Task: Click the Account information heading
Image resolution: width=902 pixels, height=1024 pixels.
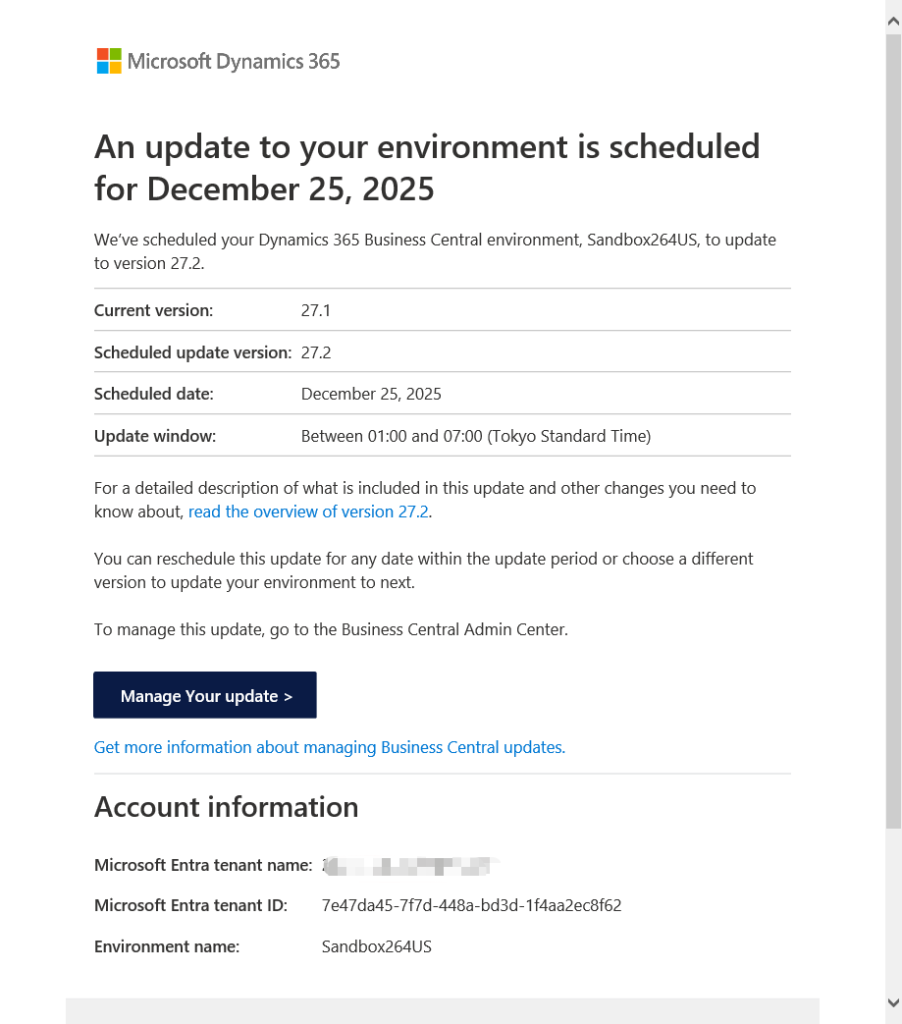Action: 226,807
